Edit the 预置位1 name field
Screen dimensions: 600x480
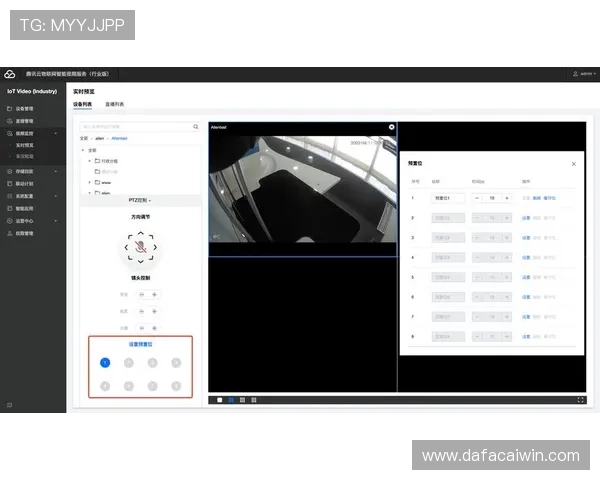[448, 198]
